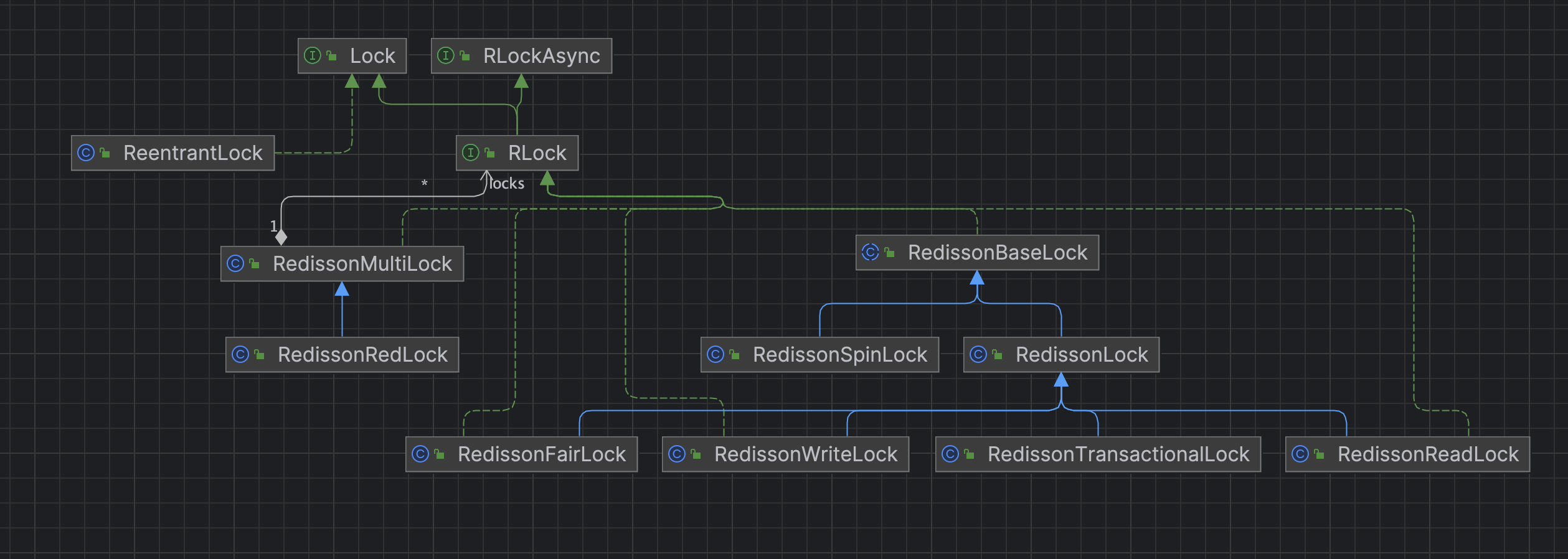Click the public visibility icon on Lock
1568x559 pixels.
coord(332,56)
